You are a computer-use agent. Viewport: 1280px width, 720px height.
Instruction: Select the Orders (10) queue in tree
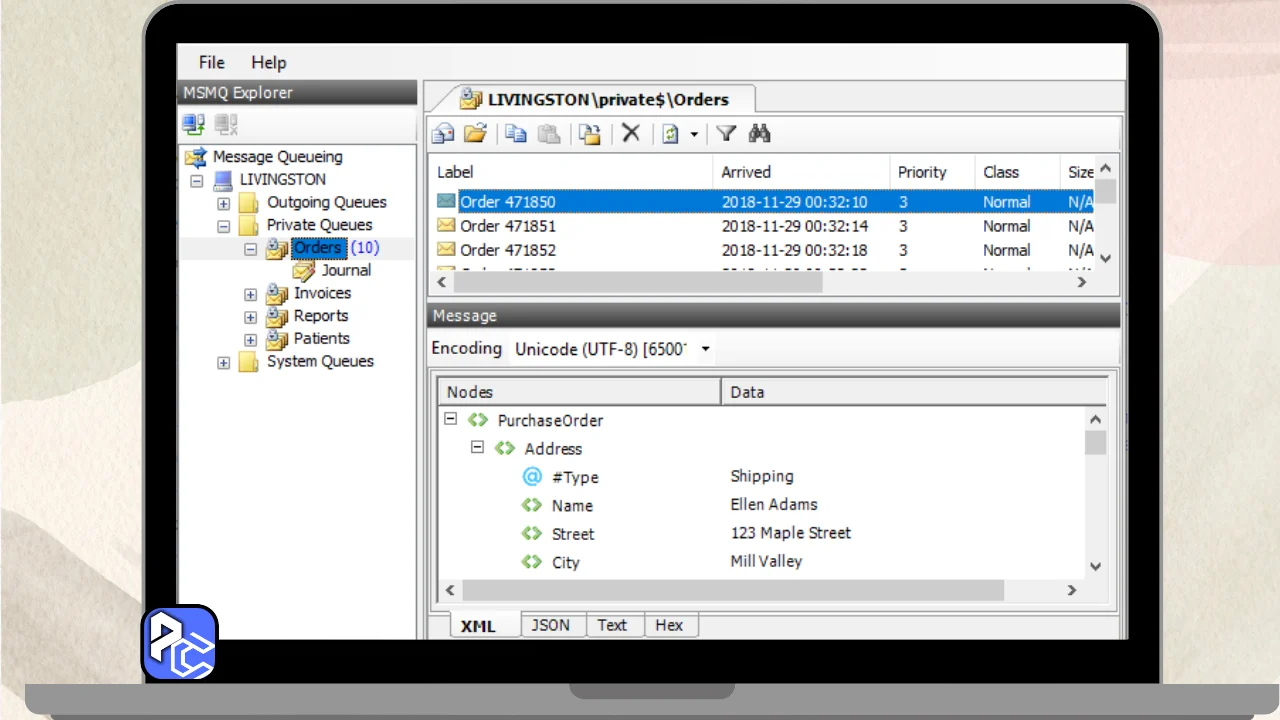(335, 248)
